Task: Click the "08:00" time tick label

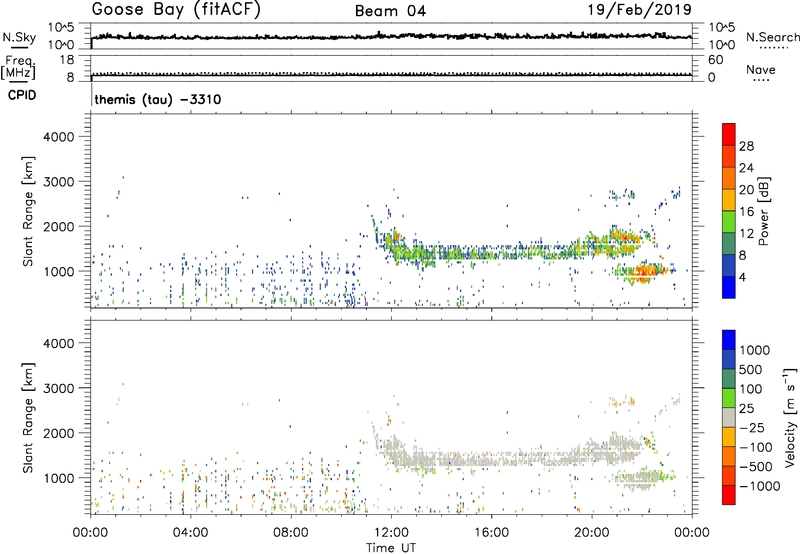Action: point(291,533)
